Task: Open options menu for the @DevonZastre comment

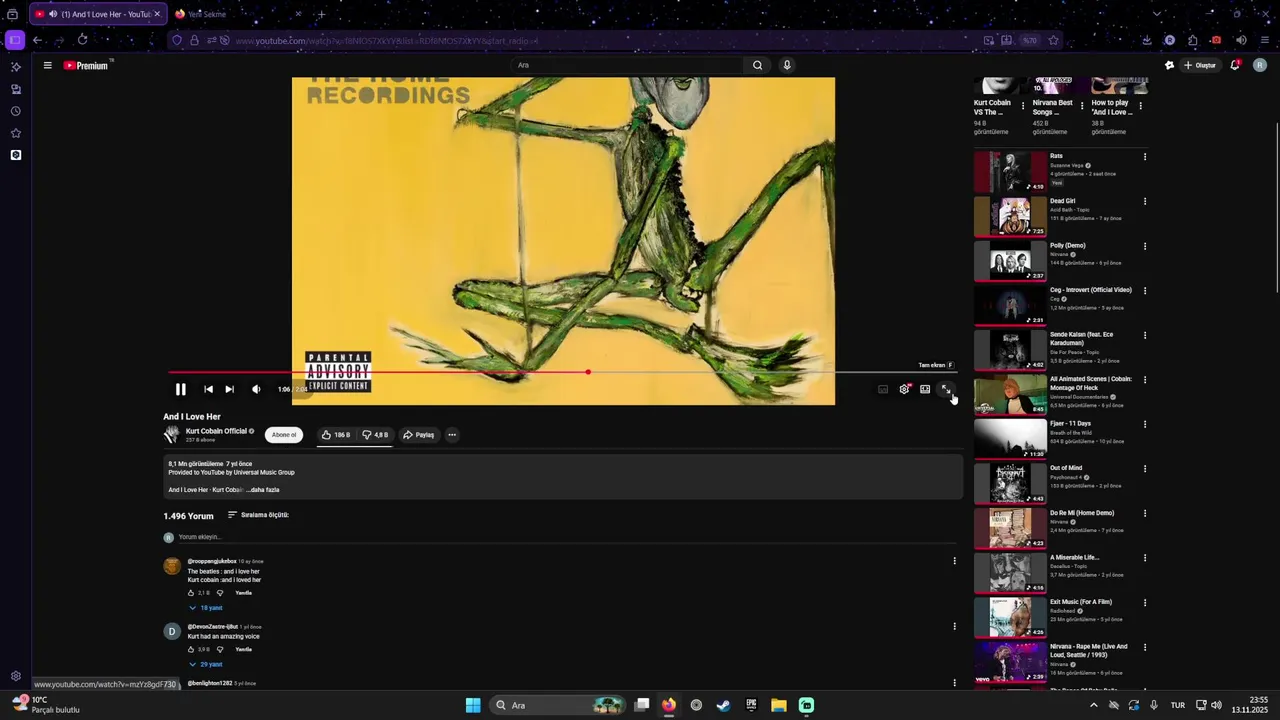Action: 954,627
